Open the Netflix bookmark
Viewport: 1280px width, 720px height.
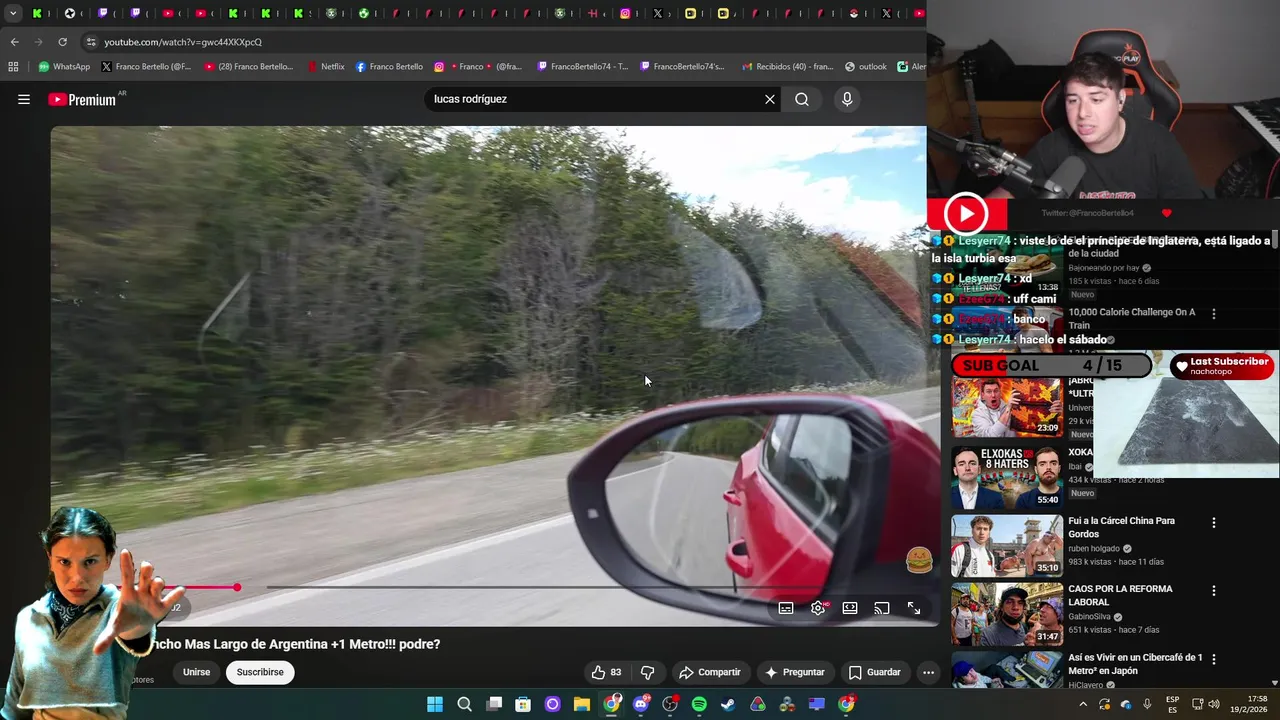325,67
